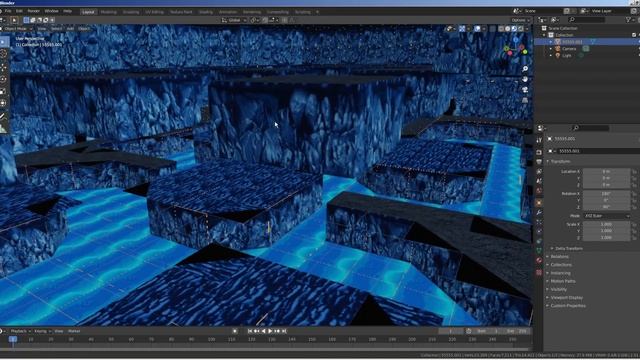
Task: Select the Transform tool in the left toolbar
Action: 4,103
